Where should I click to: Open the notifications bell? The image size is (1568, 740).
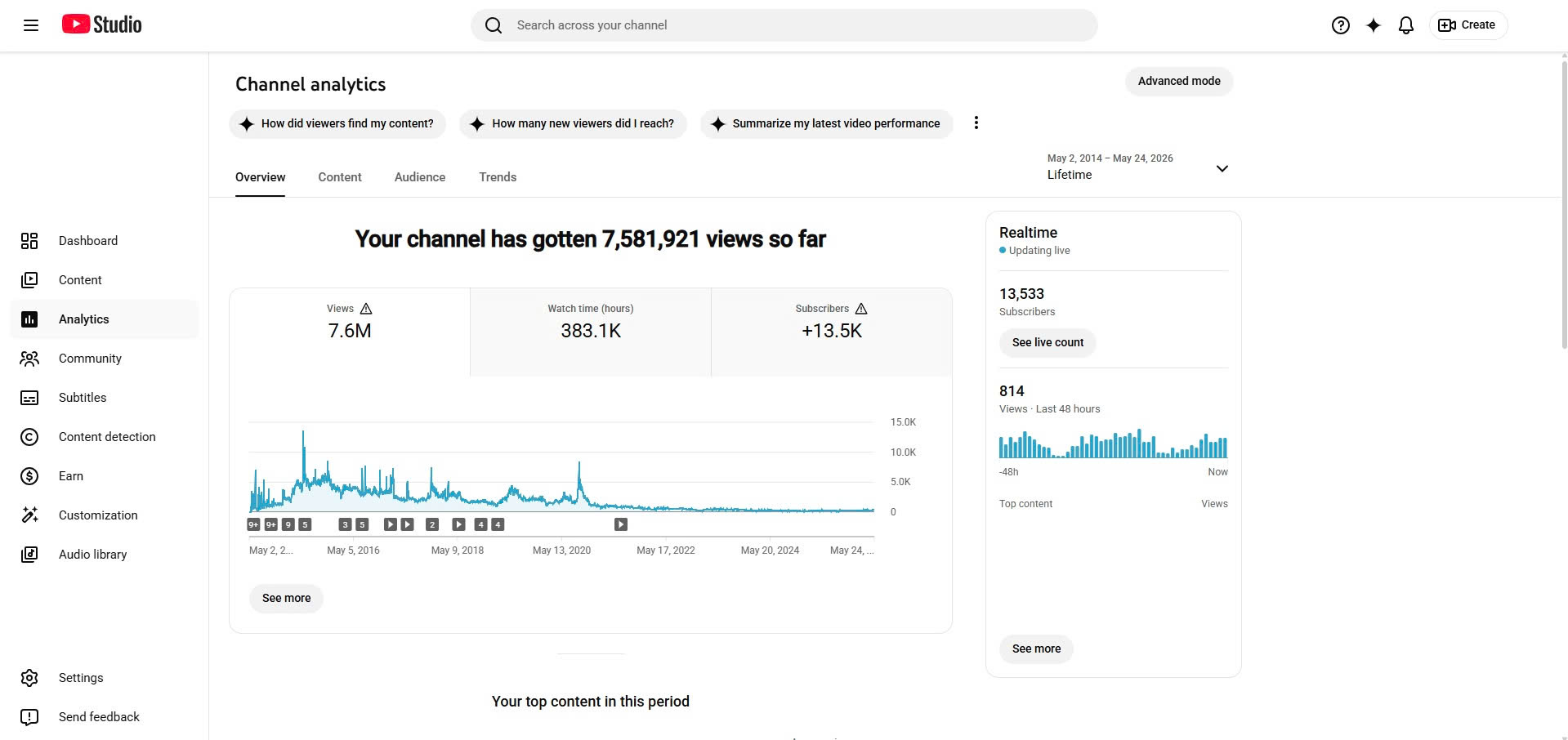1406,25
